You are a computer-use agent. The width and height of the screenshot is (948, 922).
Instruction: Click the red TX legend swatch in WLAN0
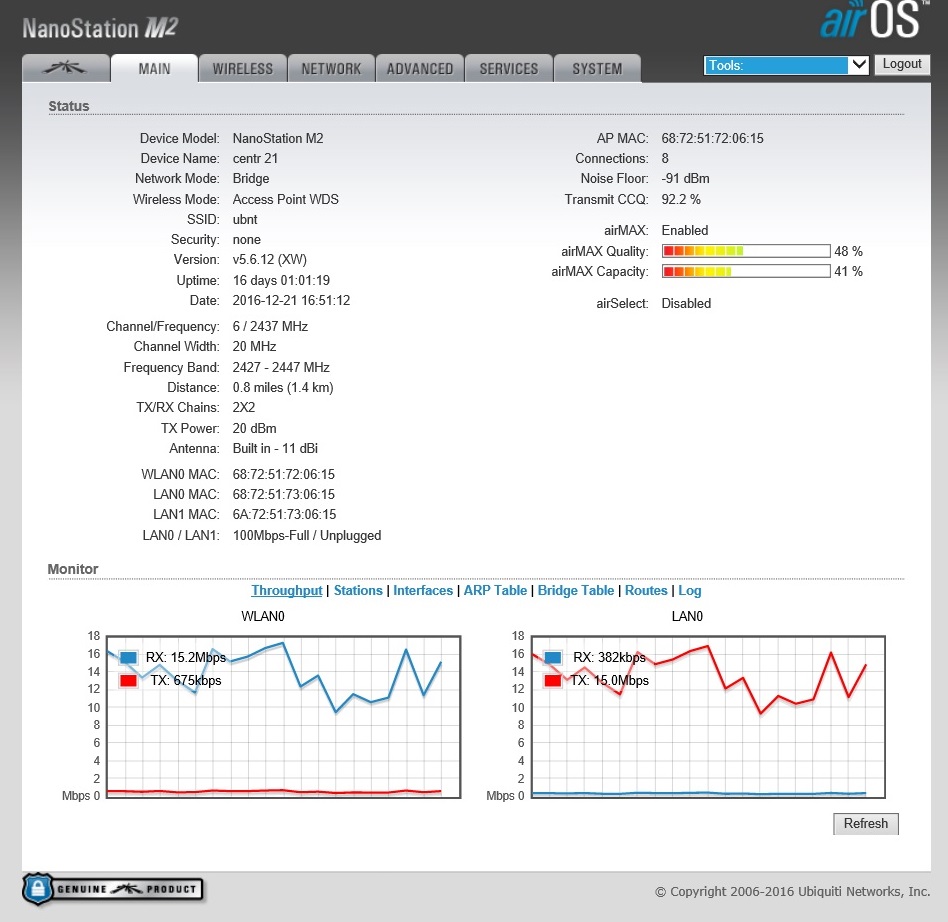pyautogui.click(x=128, y=680)
